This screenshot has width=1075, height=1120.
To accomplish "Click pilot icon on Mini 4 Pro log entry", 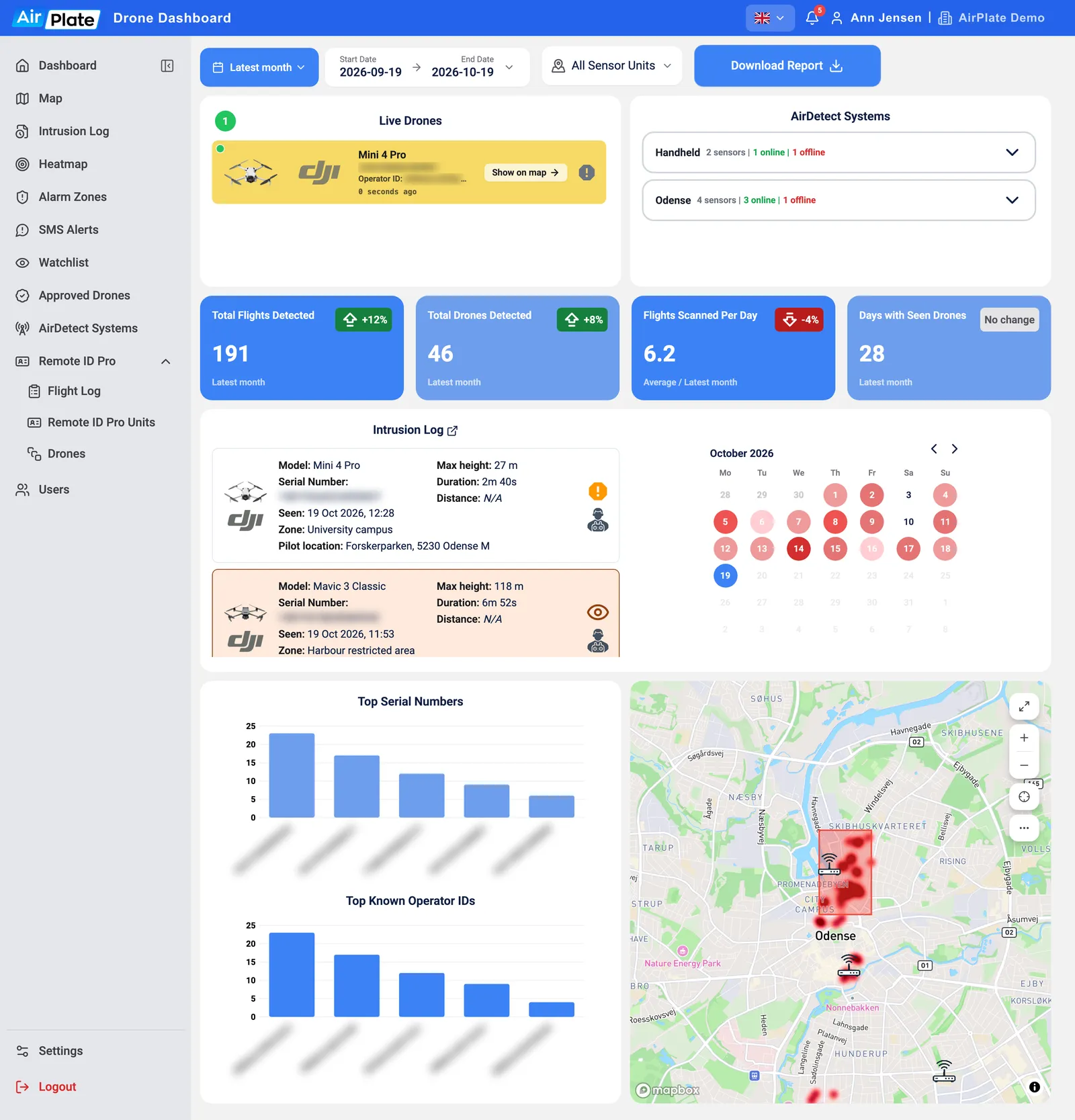I will 597,520.
